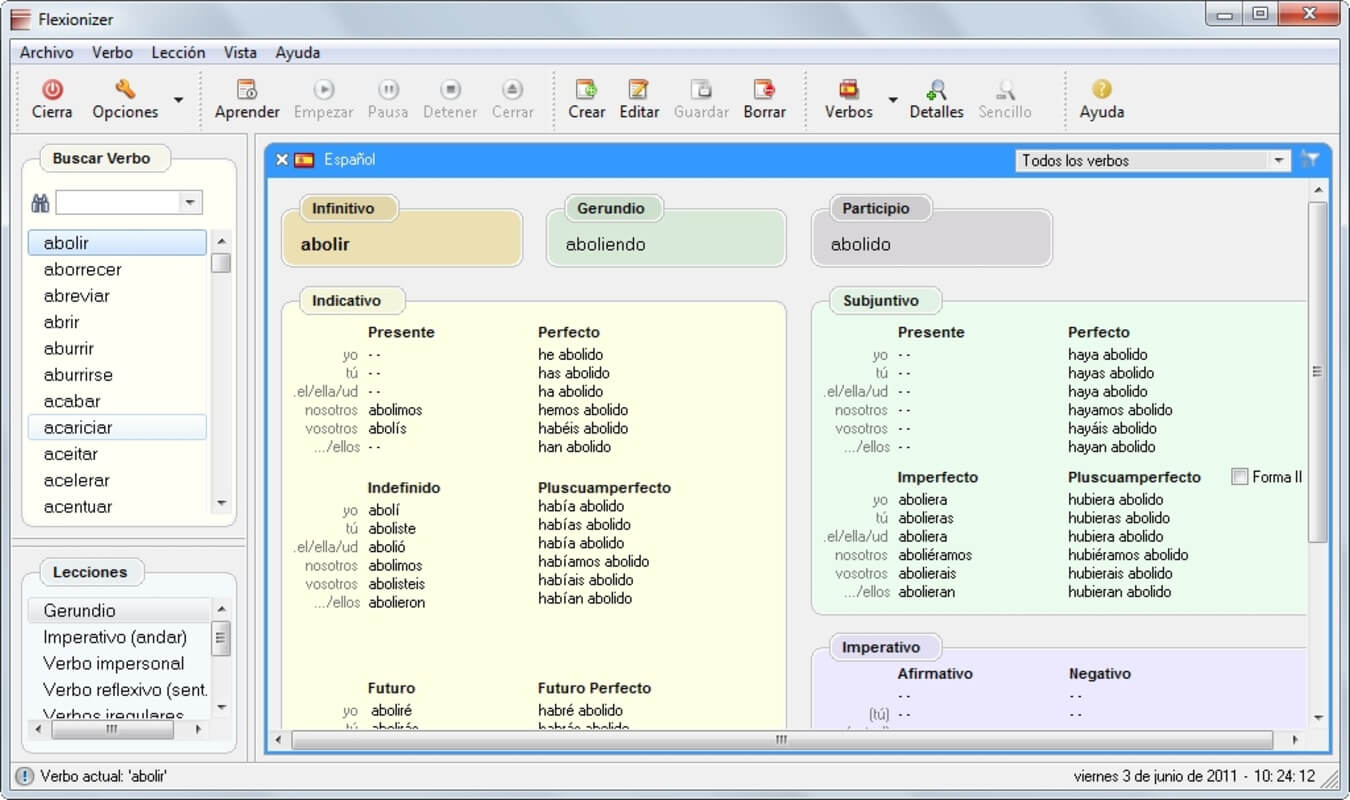Open the Buscar Verbo search dropdown

click(x=190, y=203)
